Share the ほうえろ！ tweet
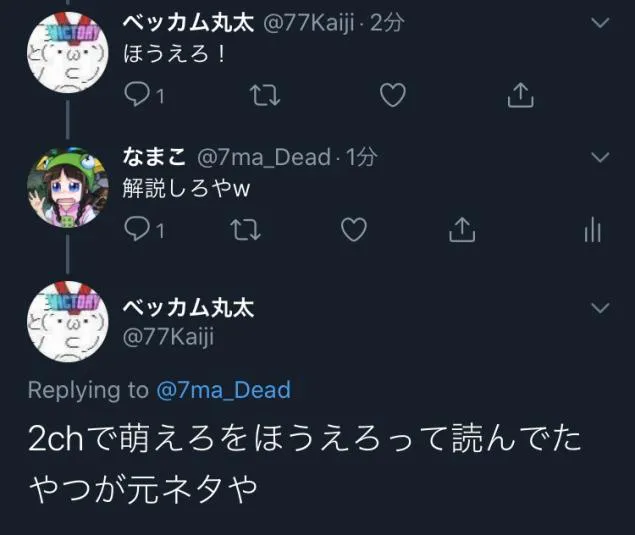The height and width of the screenshot is (535, 635). (x=521, y=95)
